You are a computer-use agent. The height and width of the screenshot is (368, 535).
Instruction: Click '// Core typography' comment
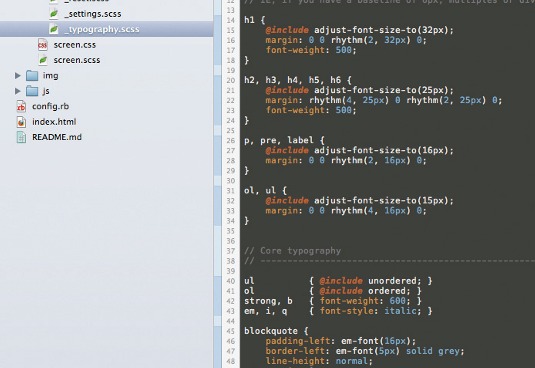[x=292, y=251]
